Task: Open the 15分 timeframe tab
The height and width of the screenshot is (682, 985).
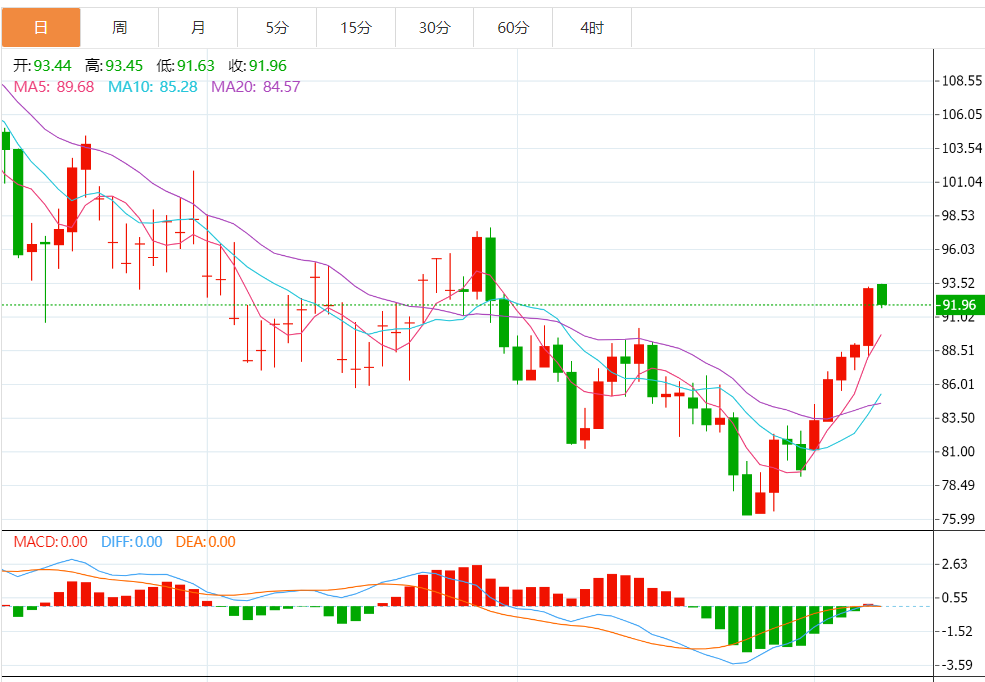Action: click(x=356, y=28)
